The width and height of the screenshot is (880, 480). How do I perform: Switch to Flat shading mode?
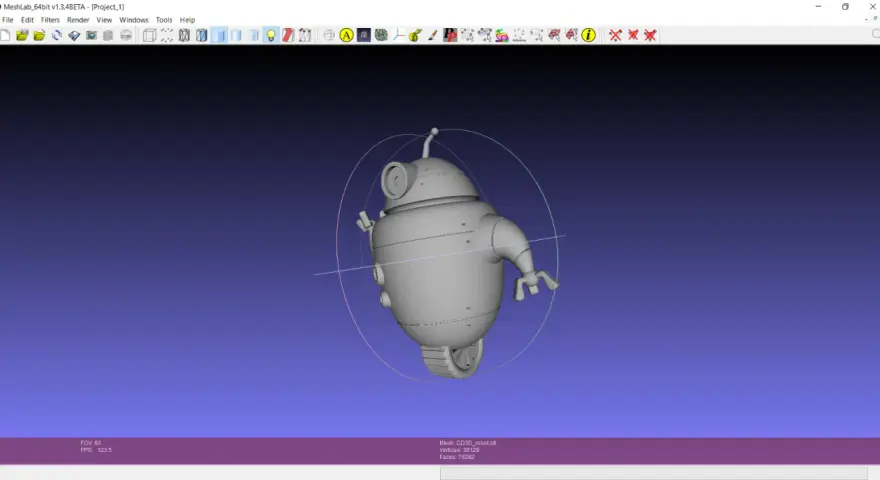tap(236, 35)
